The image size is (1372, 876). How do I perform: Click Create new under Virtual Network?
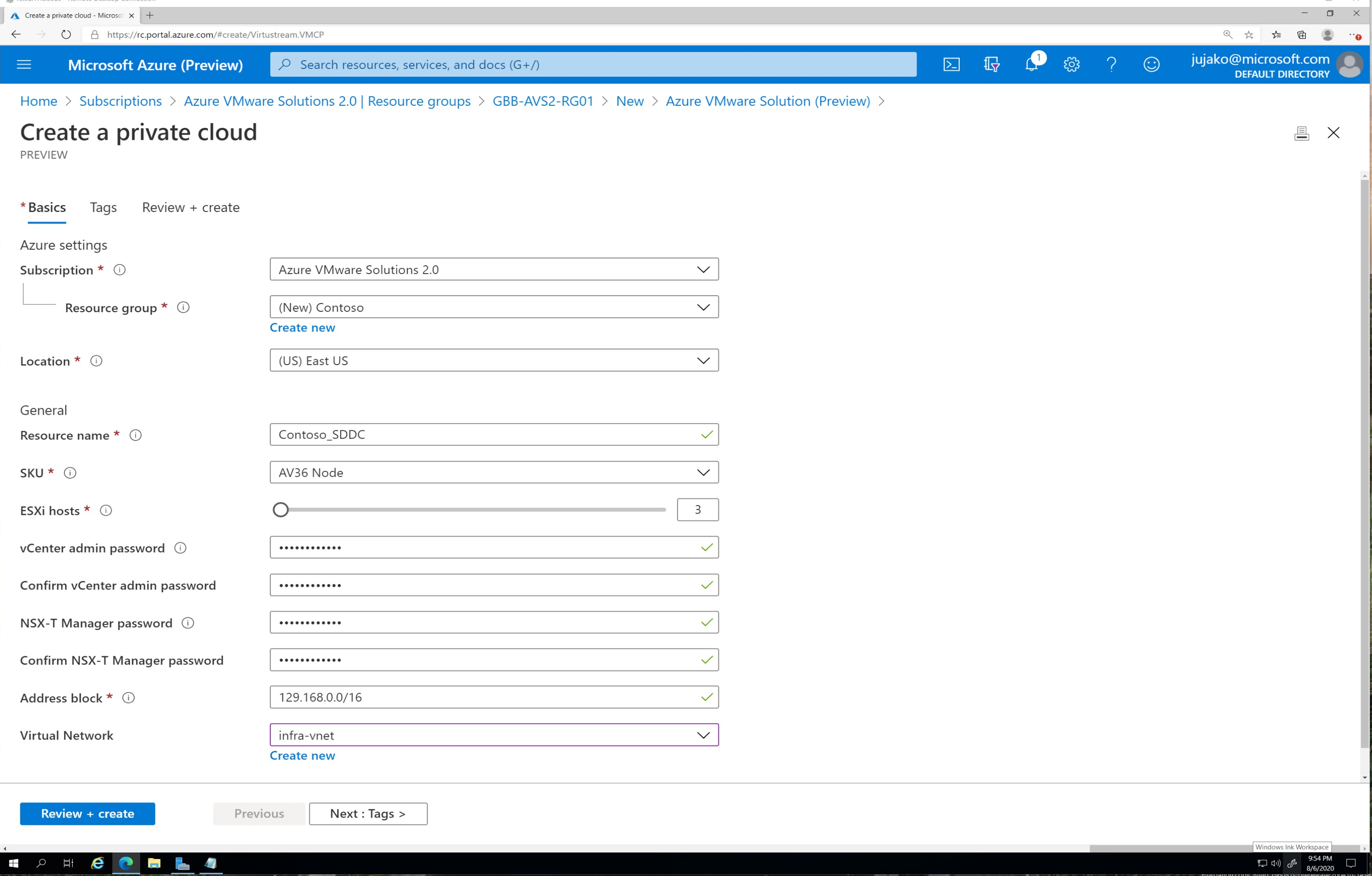302,755
